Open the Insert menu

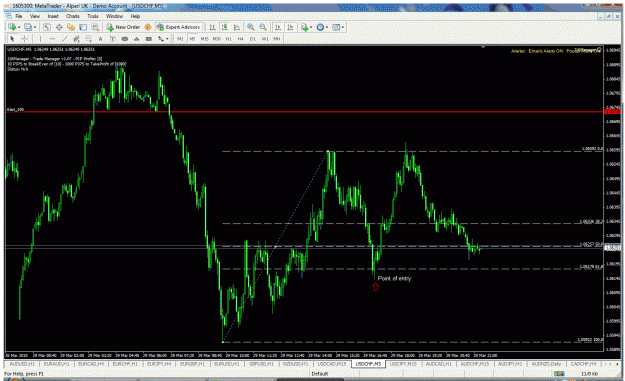coord(53,16)
